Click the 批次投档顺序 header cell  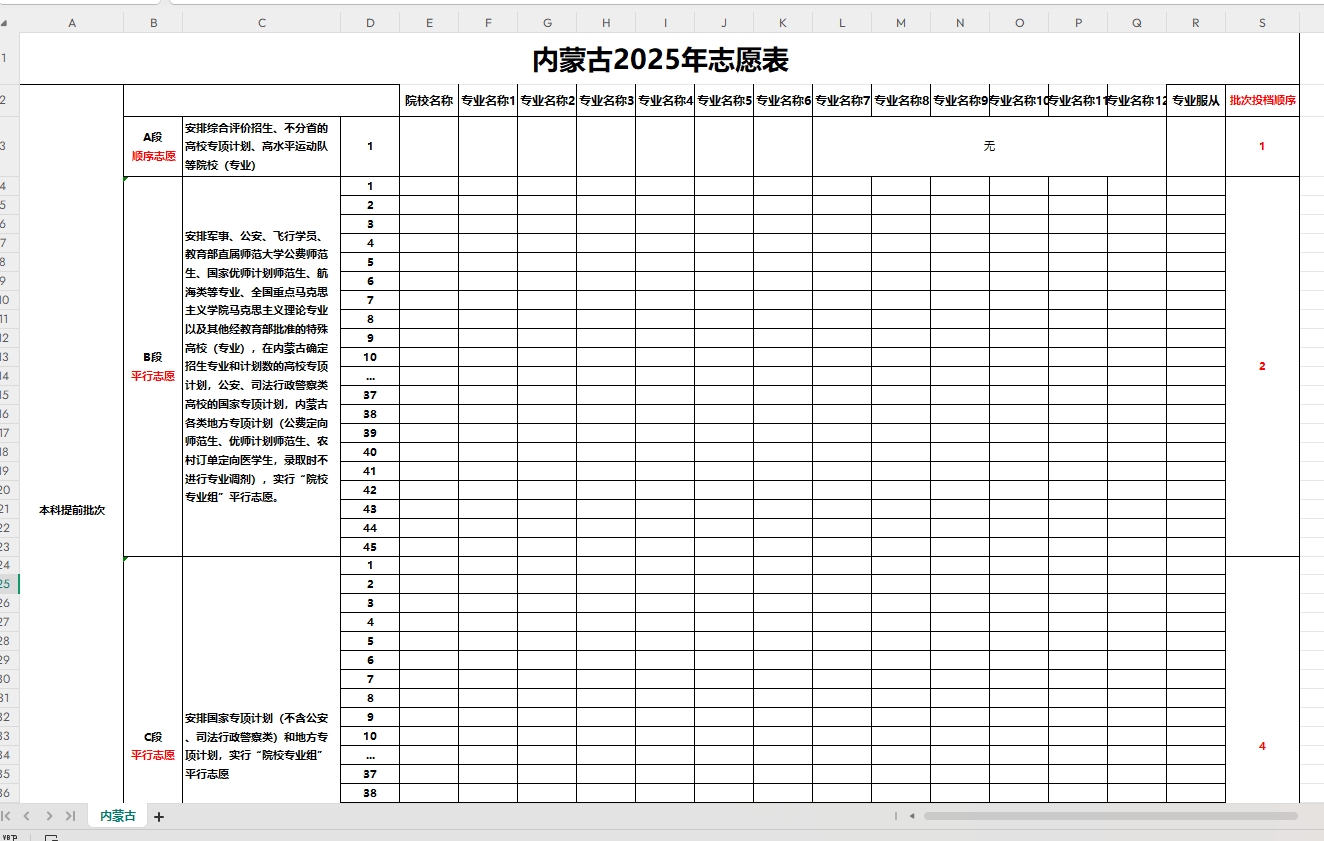coord(1262,99)
